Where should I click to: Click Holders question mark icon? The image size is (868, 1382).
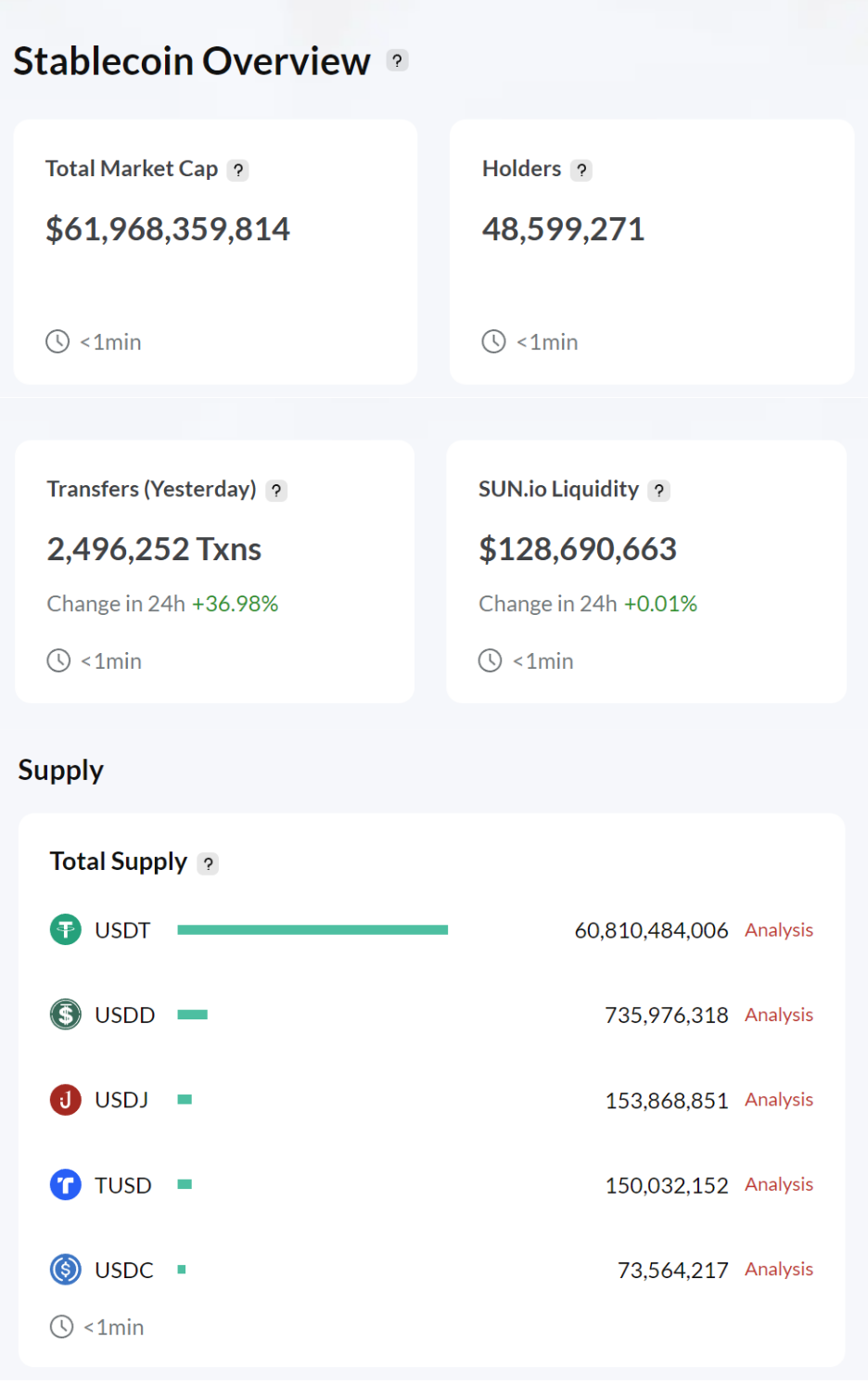pos(581,170)
